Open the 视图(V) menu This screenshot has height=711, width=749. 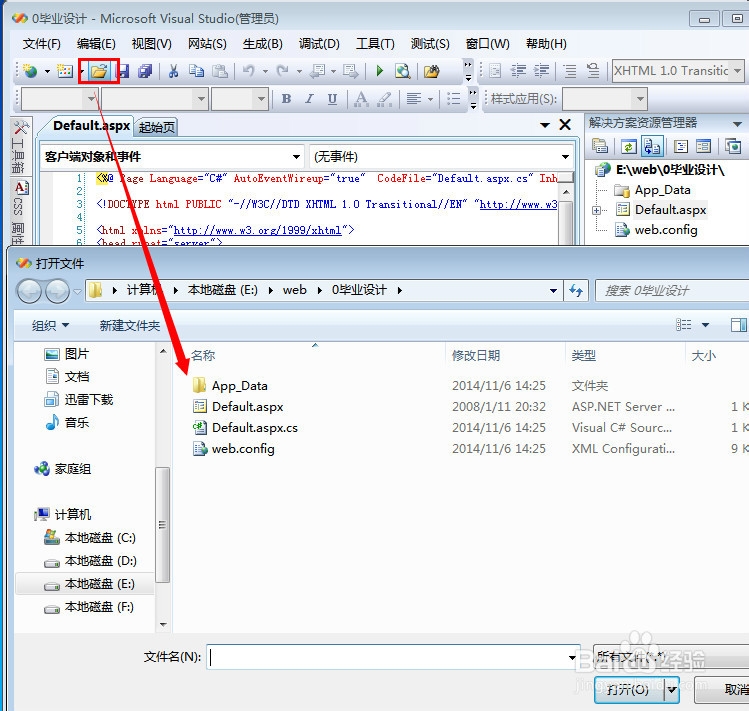click(x=151, y=44)
